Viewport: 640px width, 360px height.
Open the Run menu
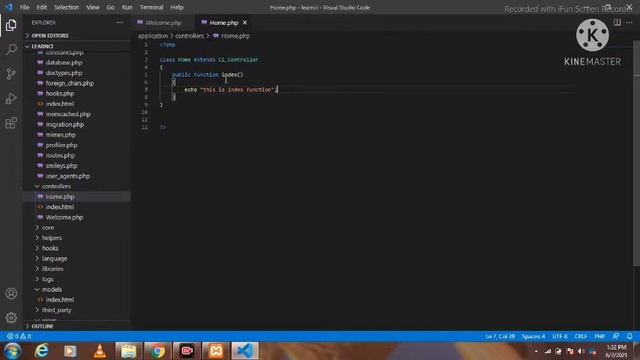click(x=127, y=7)
